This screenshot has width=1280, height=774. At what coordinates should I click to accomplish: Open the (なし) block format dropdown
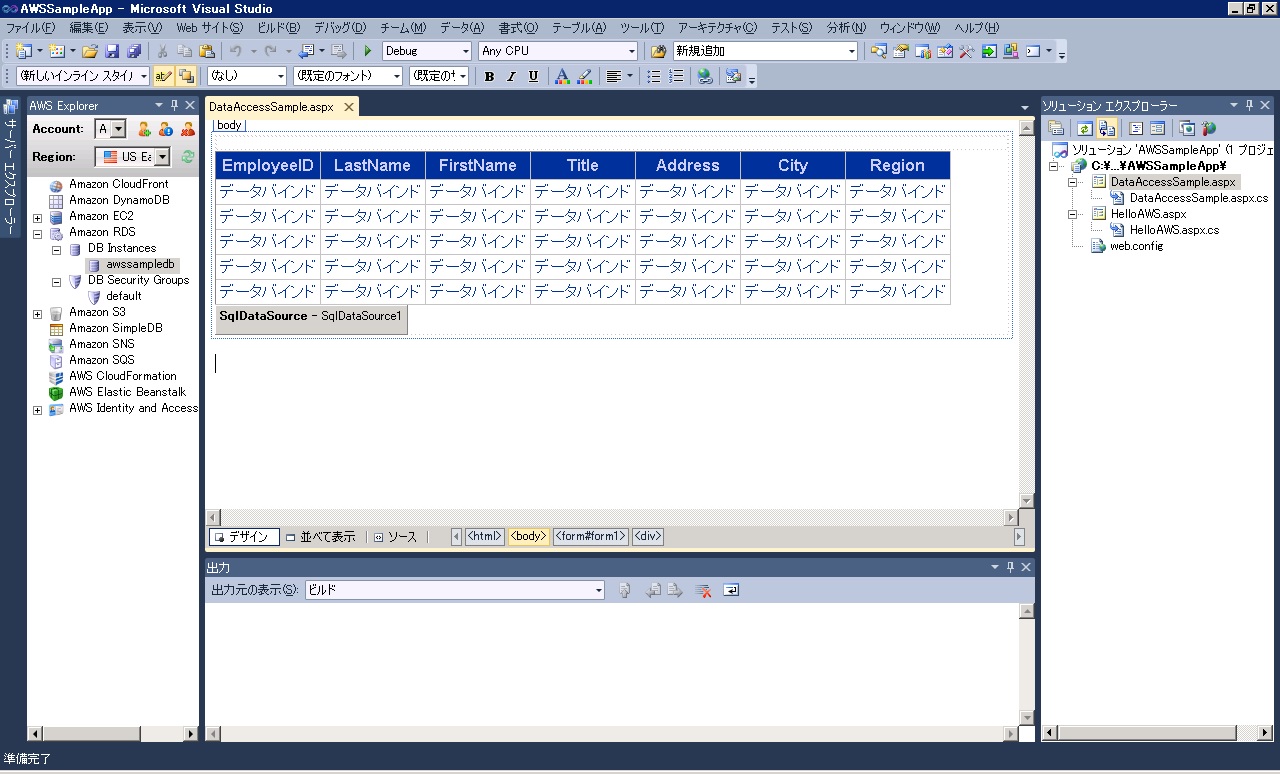[246, 76]
